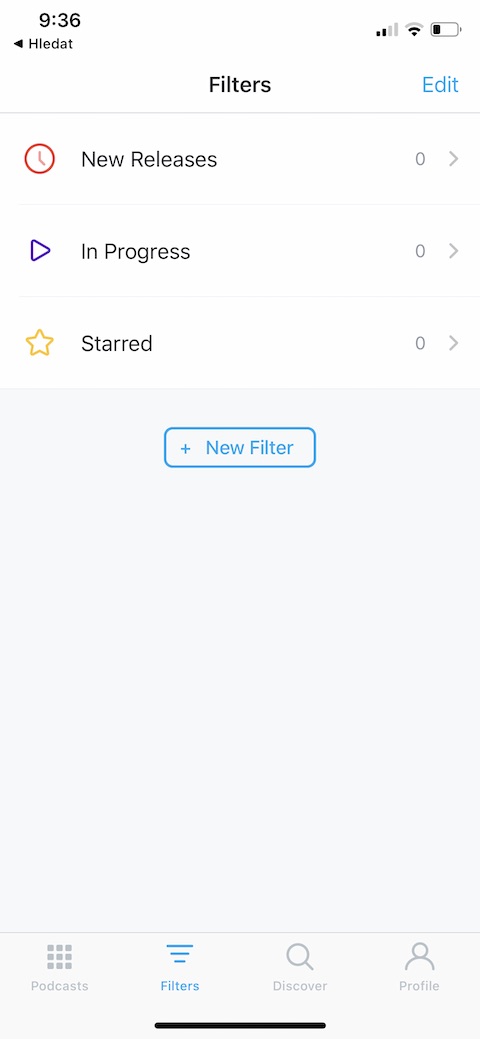
Task: Open the In Progress filter text
Action: (x=135, y=252)
